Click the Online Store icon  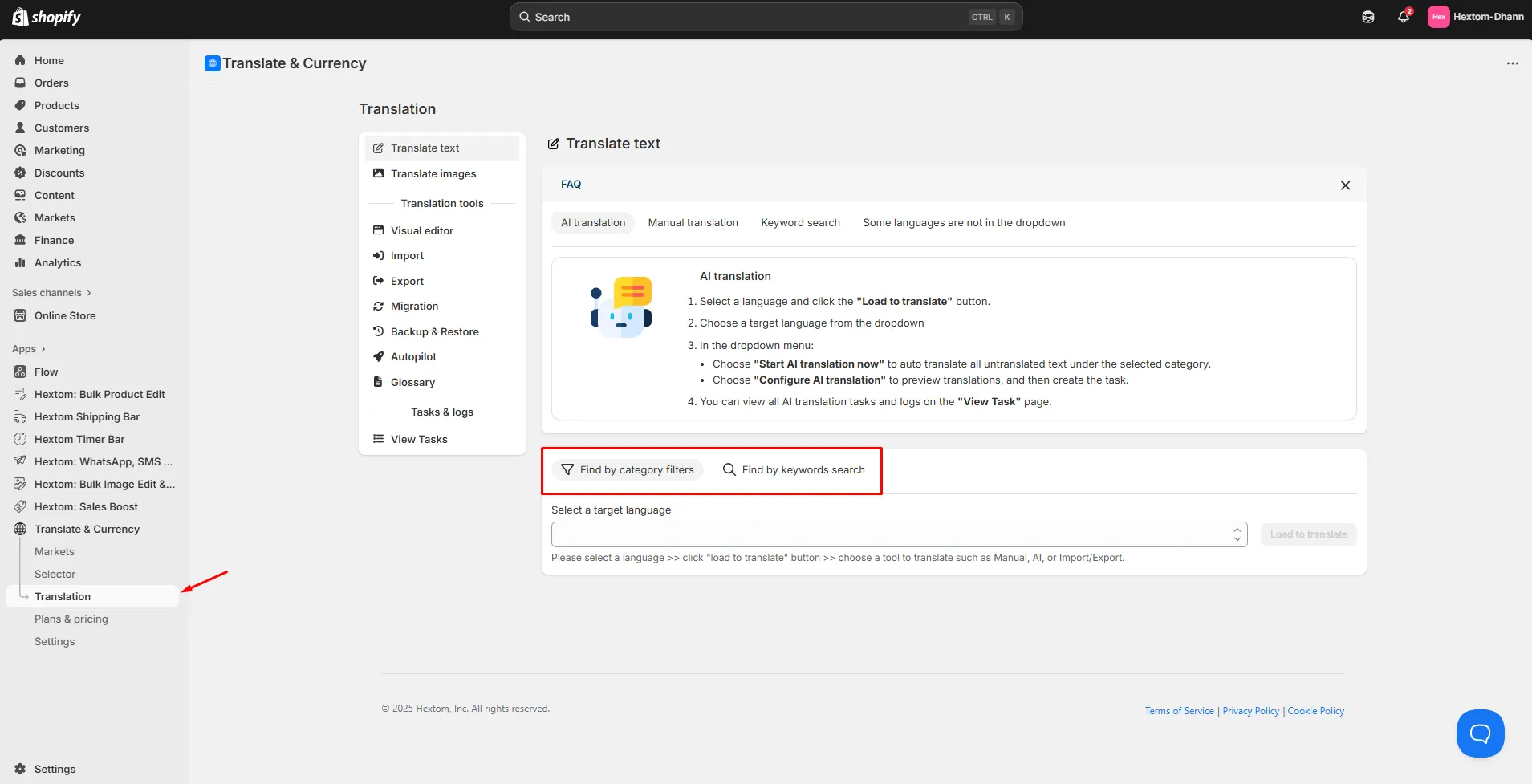(x=20, y=315)
